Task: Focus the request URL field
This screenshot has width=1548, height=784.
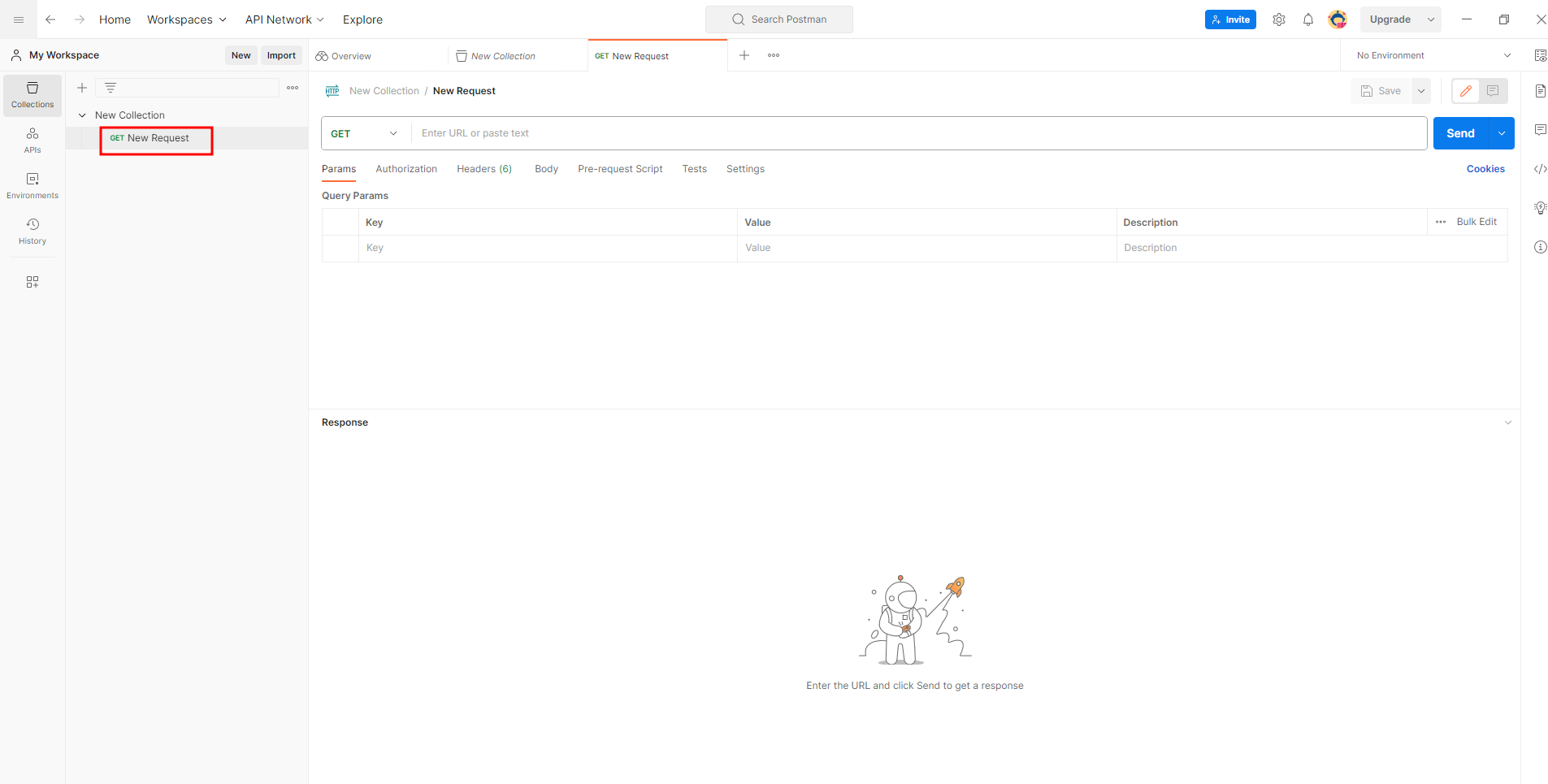Action: point(919,133)
